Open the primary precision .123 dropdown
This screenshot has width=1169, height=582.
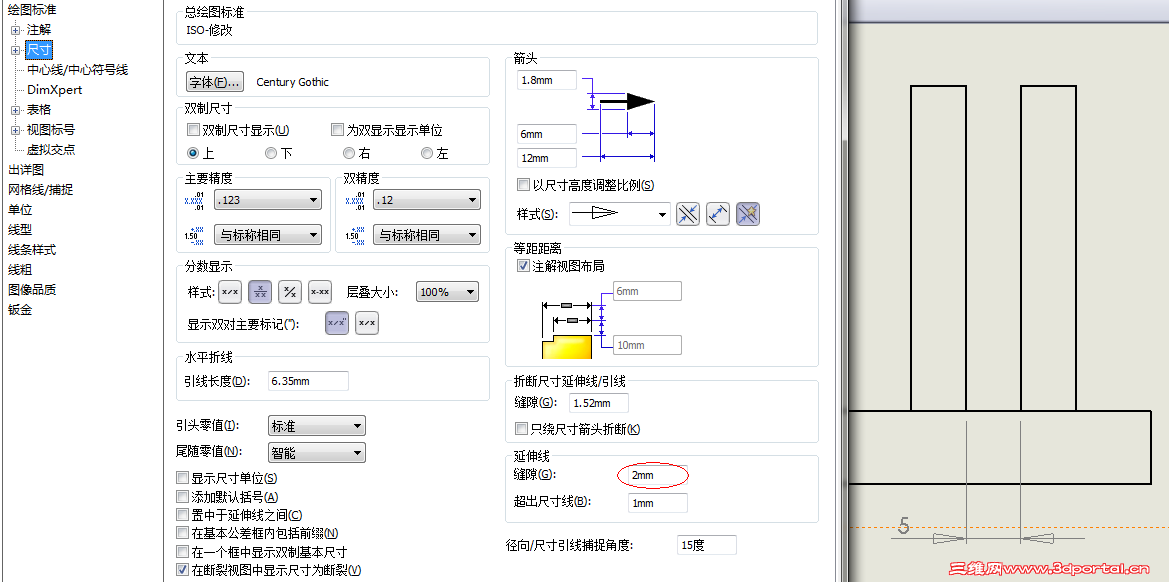coord(268,200)
